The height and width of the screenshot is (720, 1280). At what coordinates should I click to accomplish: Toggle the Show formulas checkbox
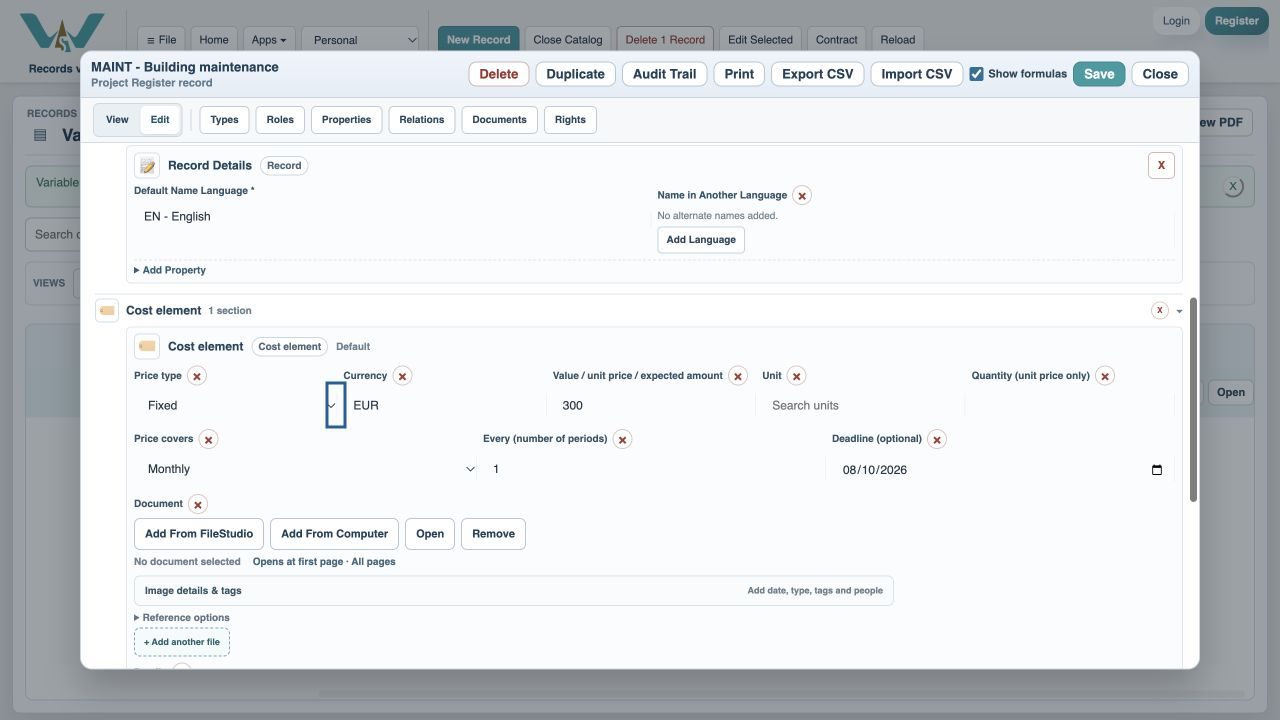[x=977, y=74]
